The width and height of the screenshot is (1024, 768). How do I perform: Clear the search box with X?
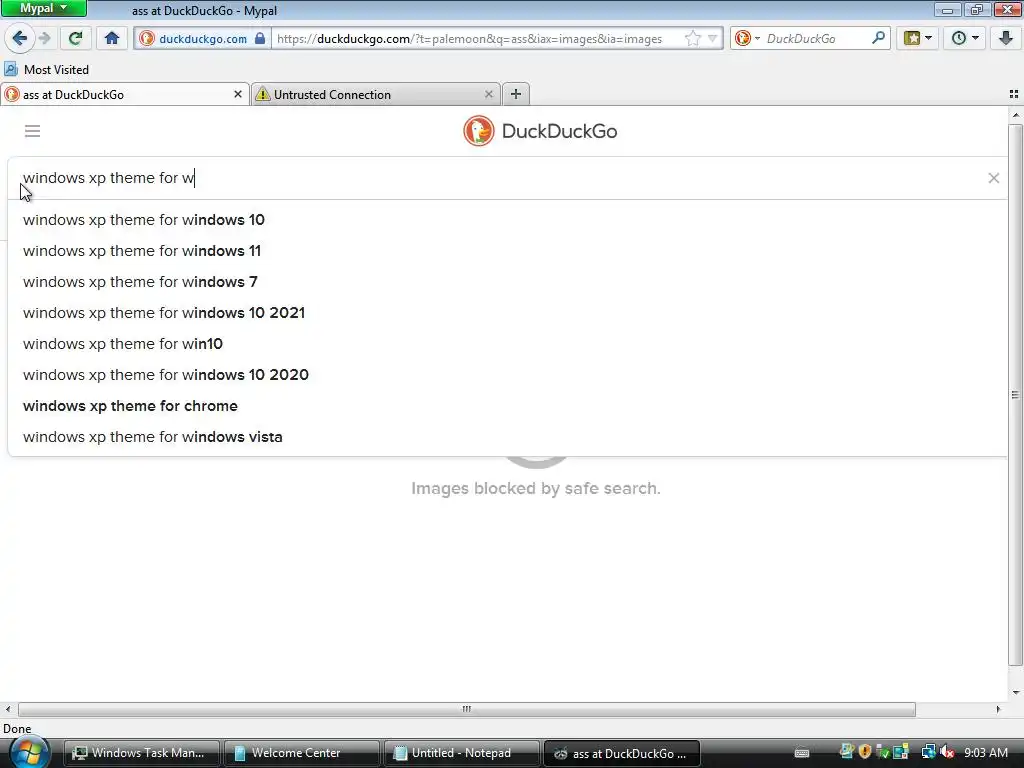pos(993,178)
